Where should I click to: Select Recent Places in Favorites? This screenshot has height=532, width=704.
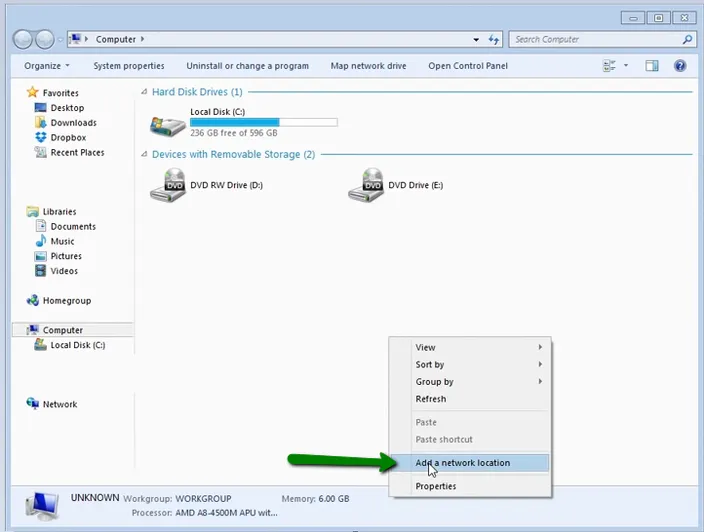point(77,153)
